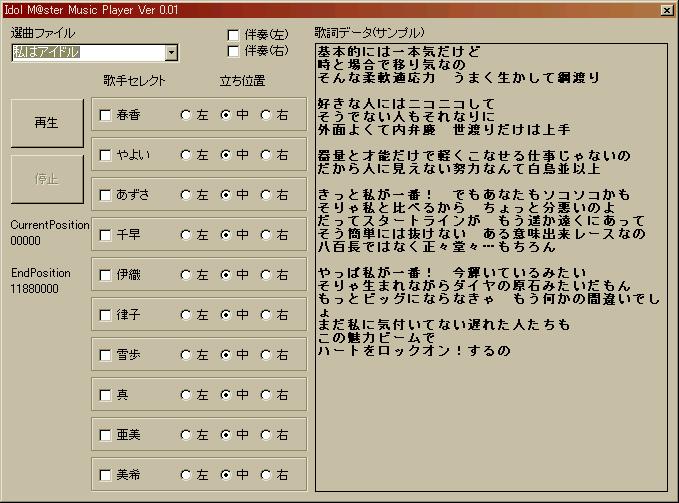Screen dimensions: 679x503
Task: Choose 左 position for 律子
Action: (186, 315)
